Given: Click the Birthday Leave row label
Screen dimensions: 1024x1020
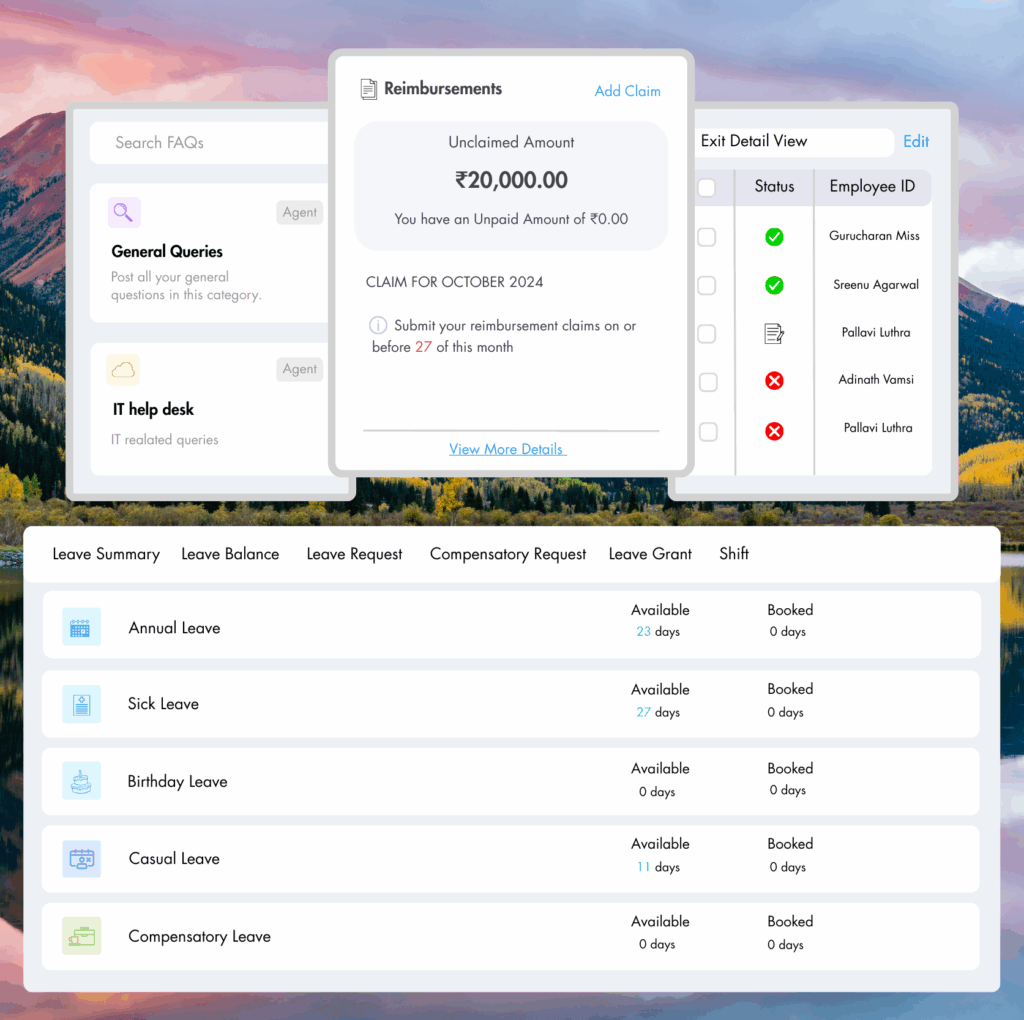Looking at the screenshot, I should coord(178,782).
